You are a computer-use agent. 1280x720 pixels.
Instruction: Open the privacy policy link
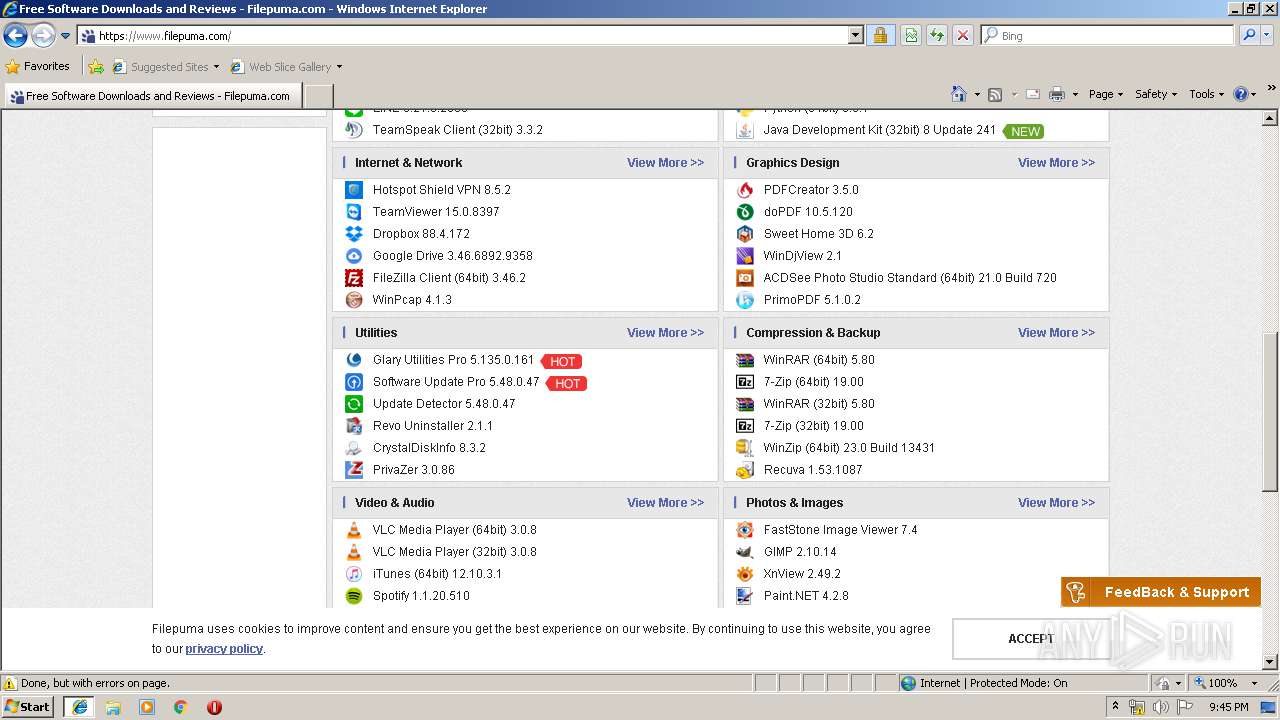[x=224, y=649]
